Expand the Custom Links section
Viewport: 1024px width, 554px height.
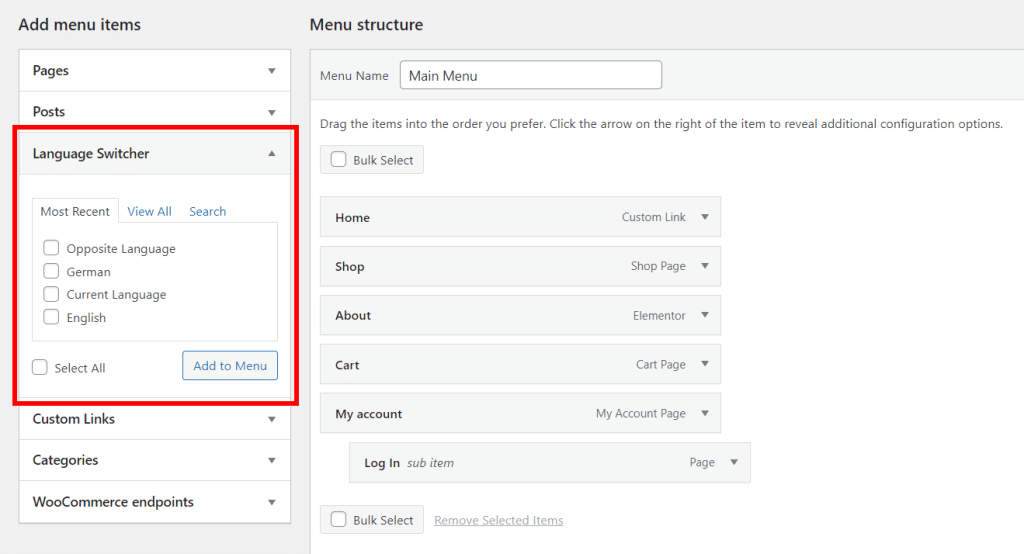pyautogui.click(x=271, y=419)
